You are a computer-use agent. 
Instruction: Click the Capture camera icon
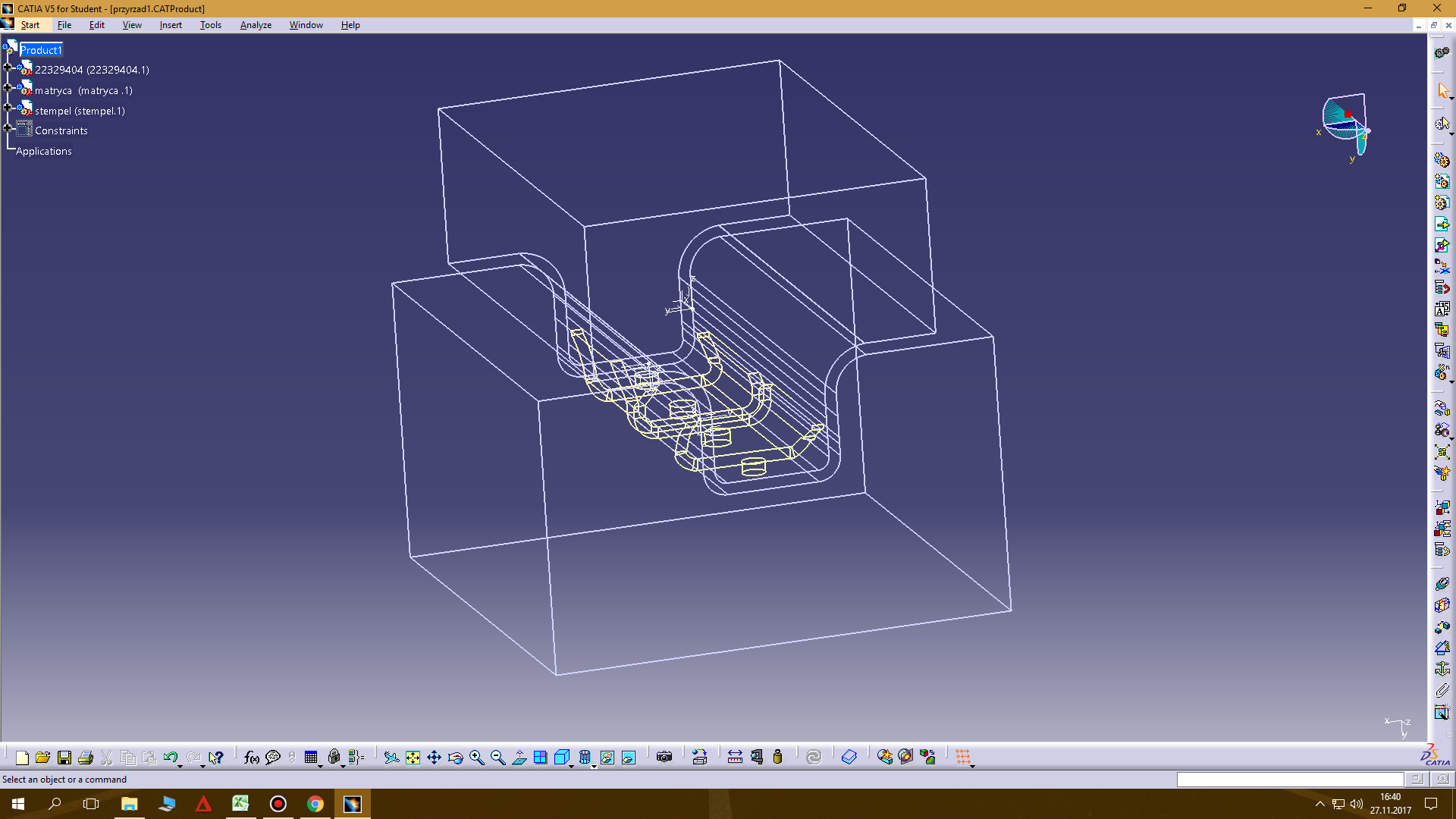pos(664,758)
